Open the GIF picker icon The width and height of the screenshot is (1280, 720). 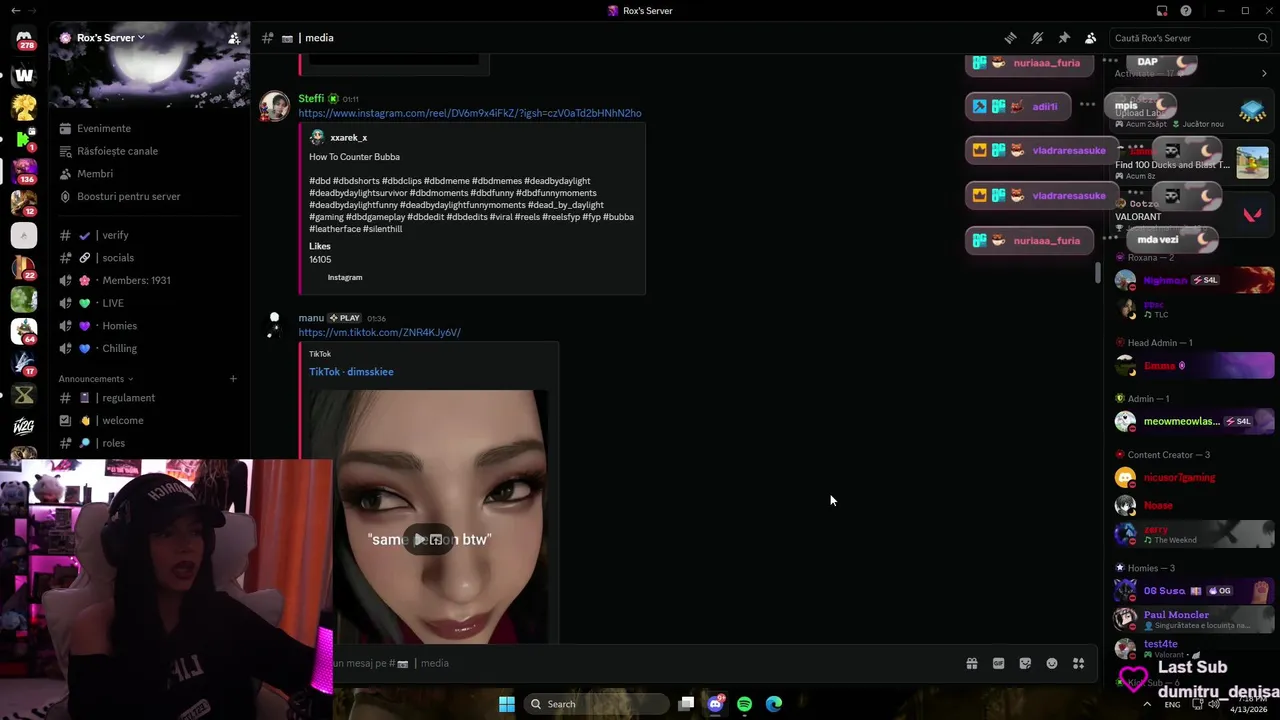coord(998,664)
